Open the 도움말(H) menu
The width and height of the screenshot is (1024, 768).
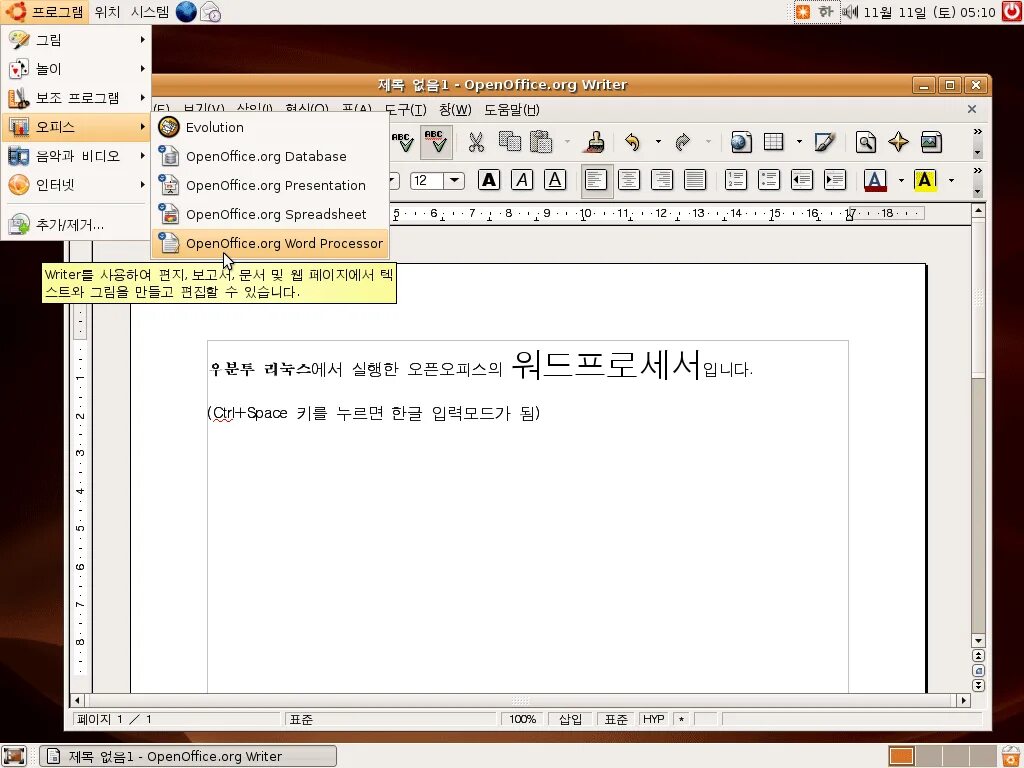click(512, 110)
